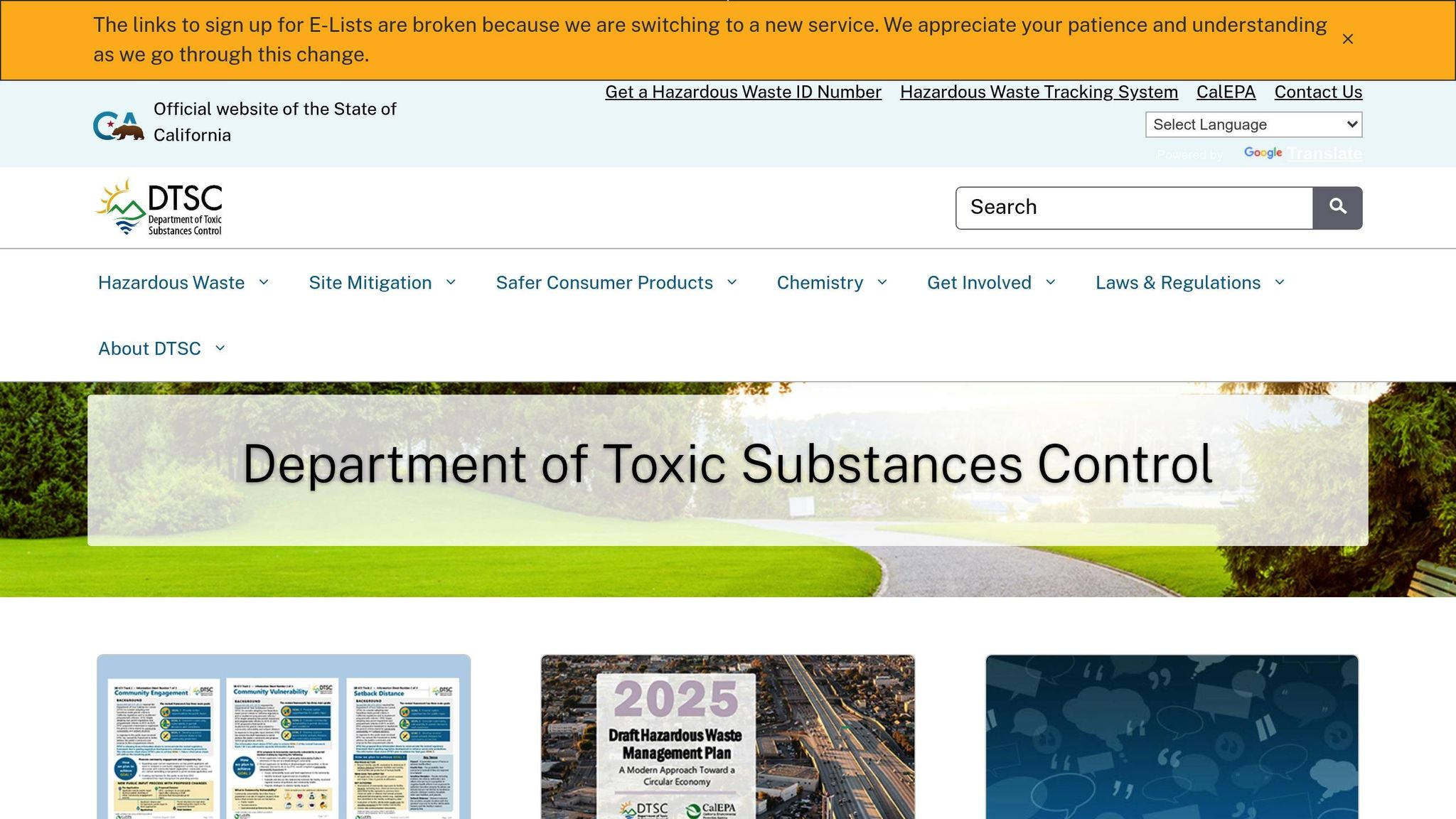1456x819 pixels.
Task: Expand Safer Consumer Products submenu chevron
Action: (732, 282)
